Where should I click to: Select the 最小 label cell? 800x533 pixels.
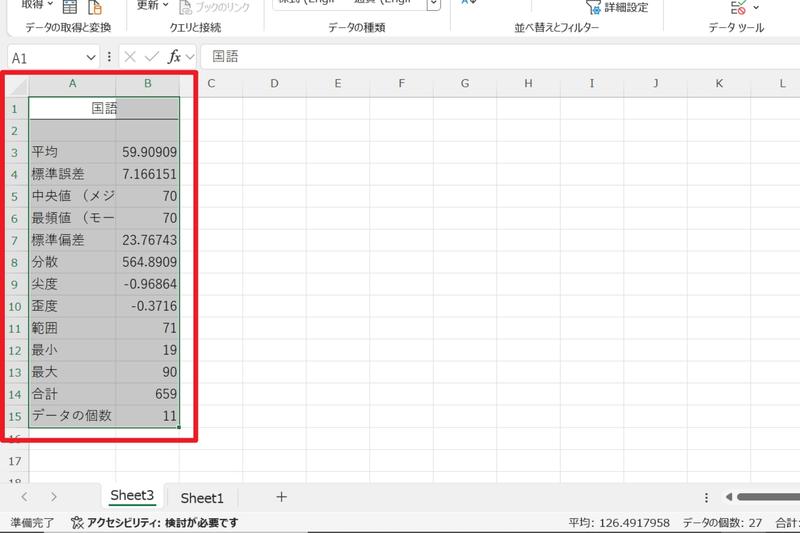pyautogui.click(x=72, y=350)
